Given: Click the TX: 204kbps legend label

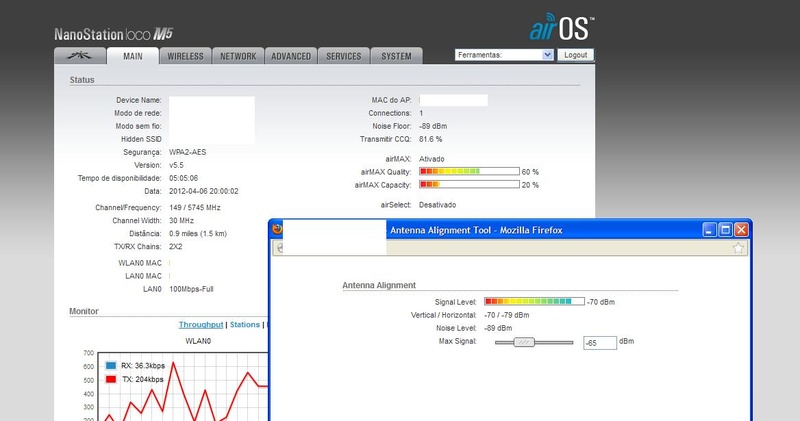Looking at the screenshot, I should coord(143,379).
